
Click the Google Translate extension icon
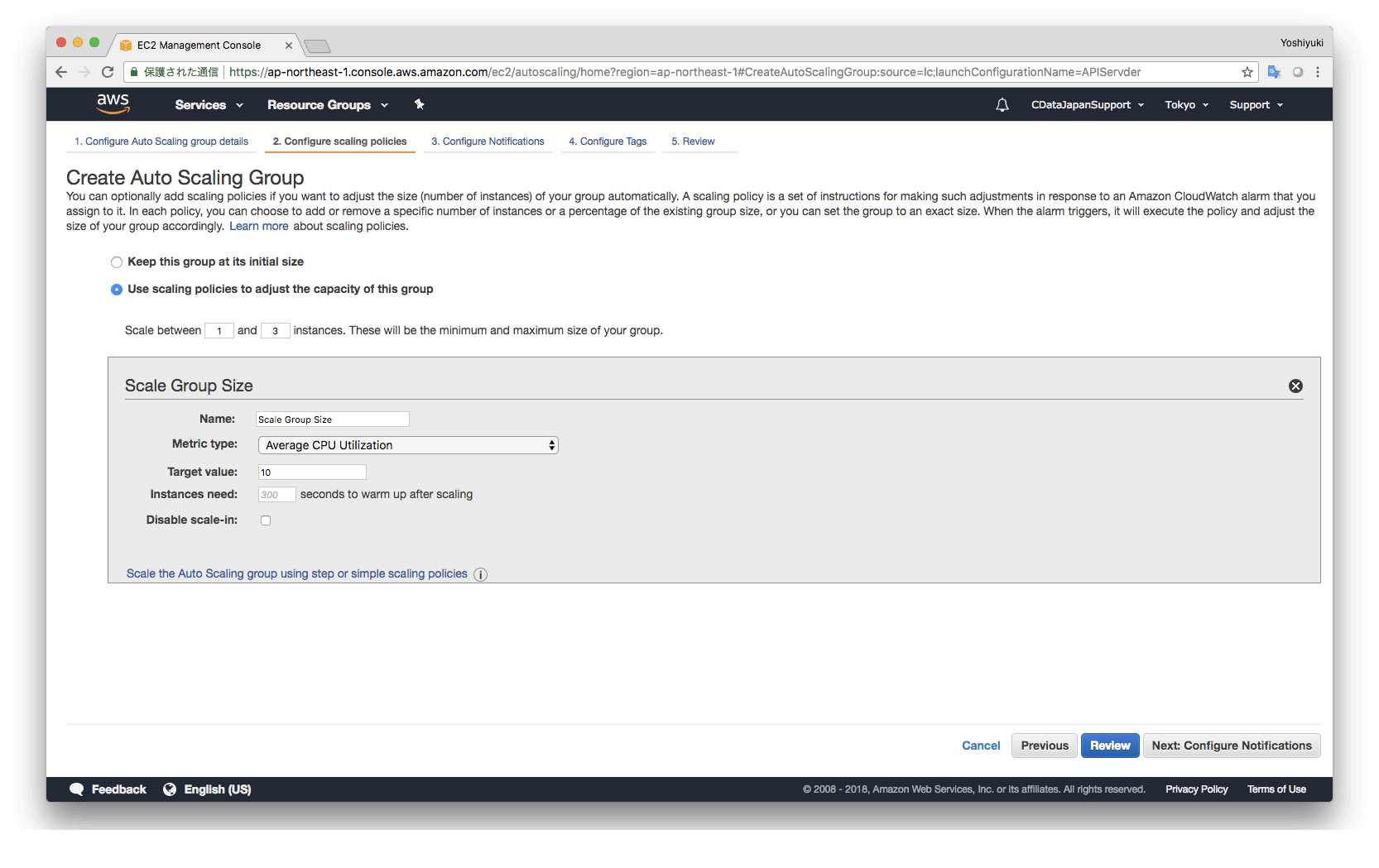pyautogui.click(x=1274, y=72)
